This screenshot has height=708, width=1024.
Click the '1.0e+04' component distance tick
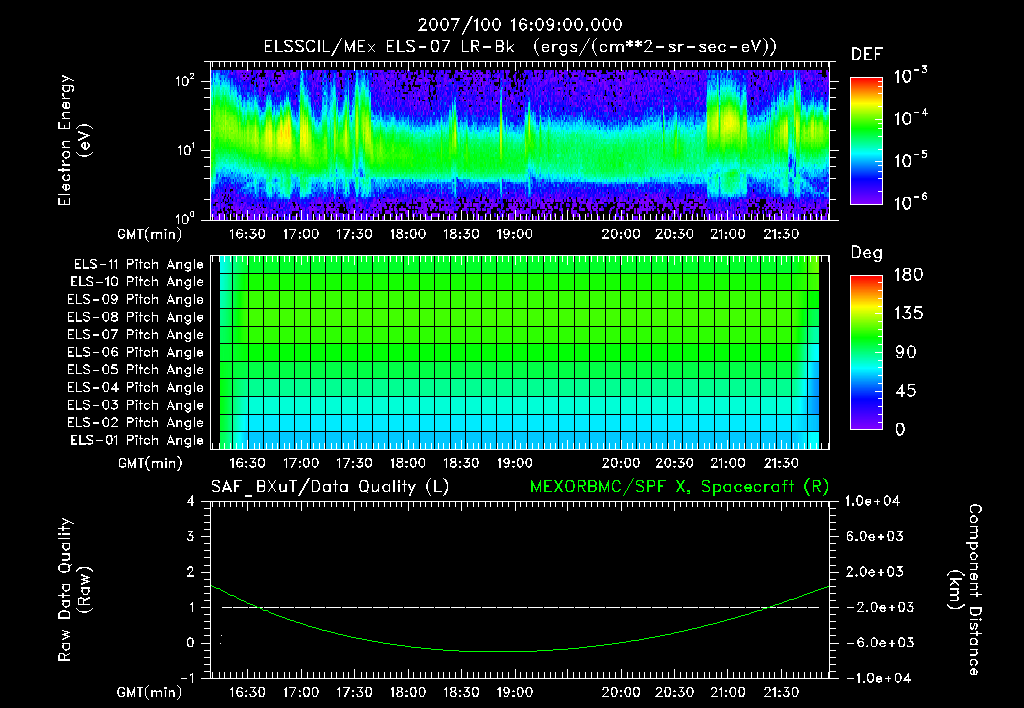(x=872, y=501)
